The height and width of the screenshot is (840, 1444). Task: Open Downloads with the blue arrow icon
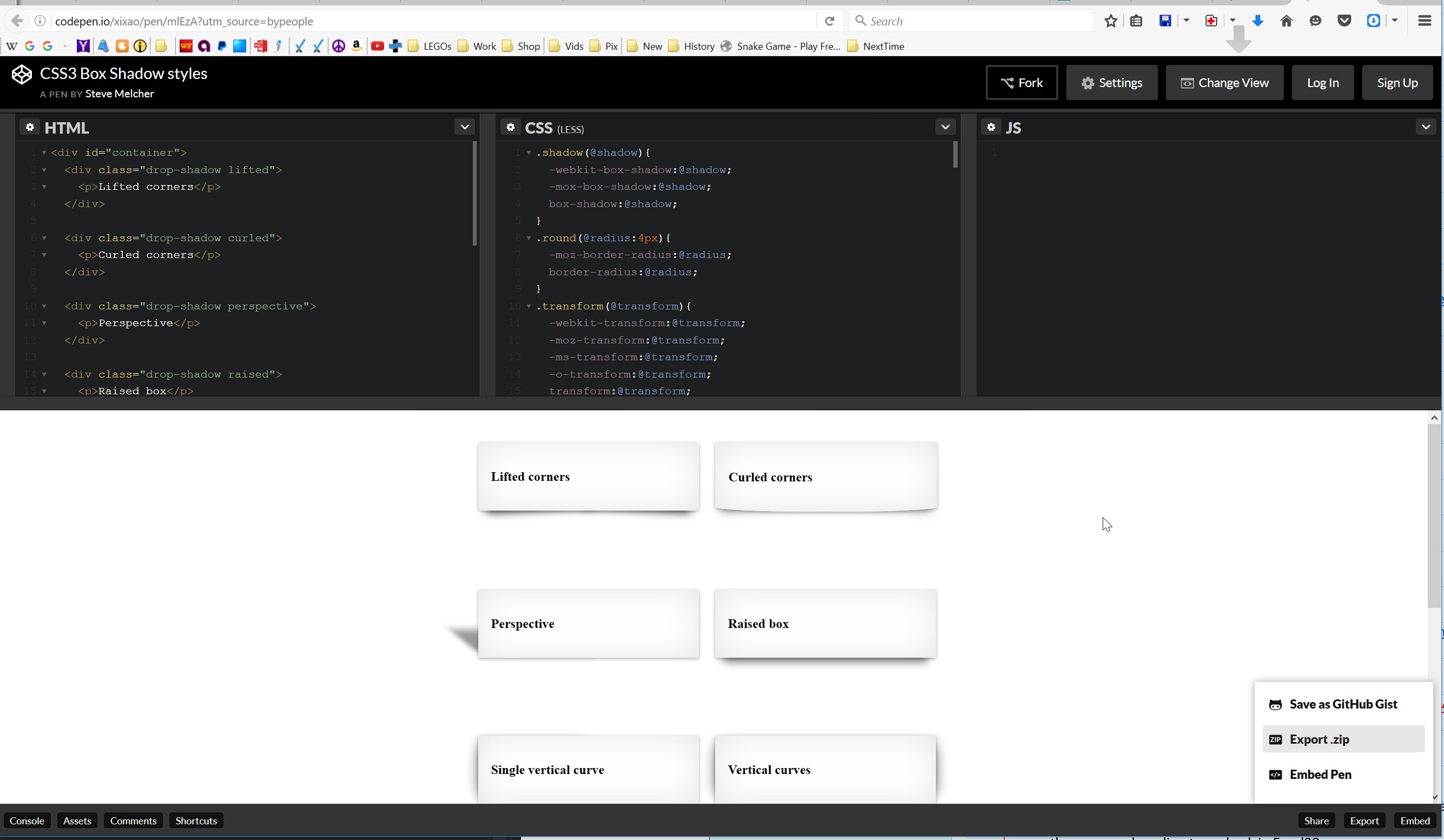coord(1257,21)
